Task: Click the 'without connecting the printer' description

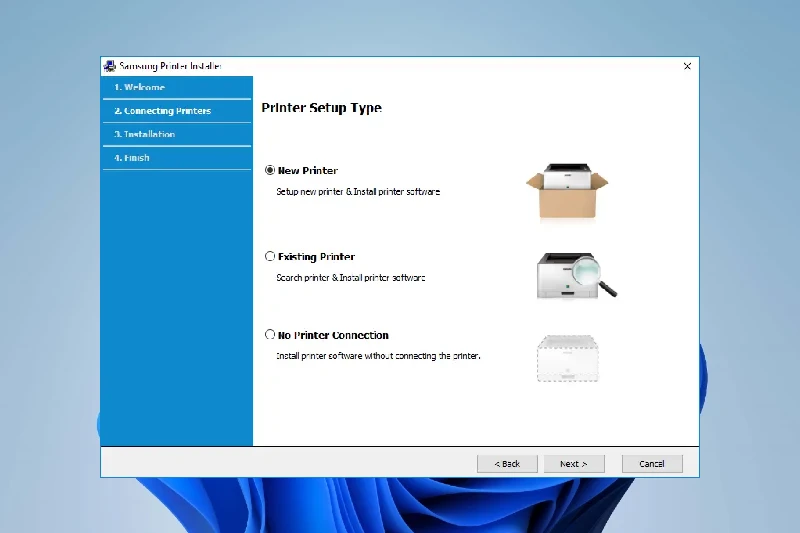Action: pyautogui.click(x=378, y=356)
